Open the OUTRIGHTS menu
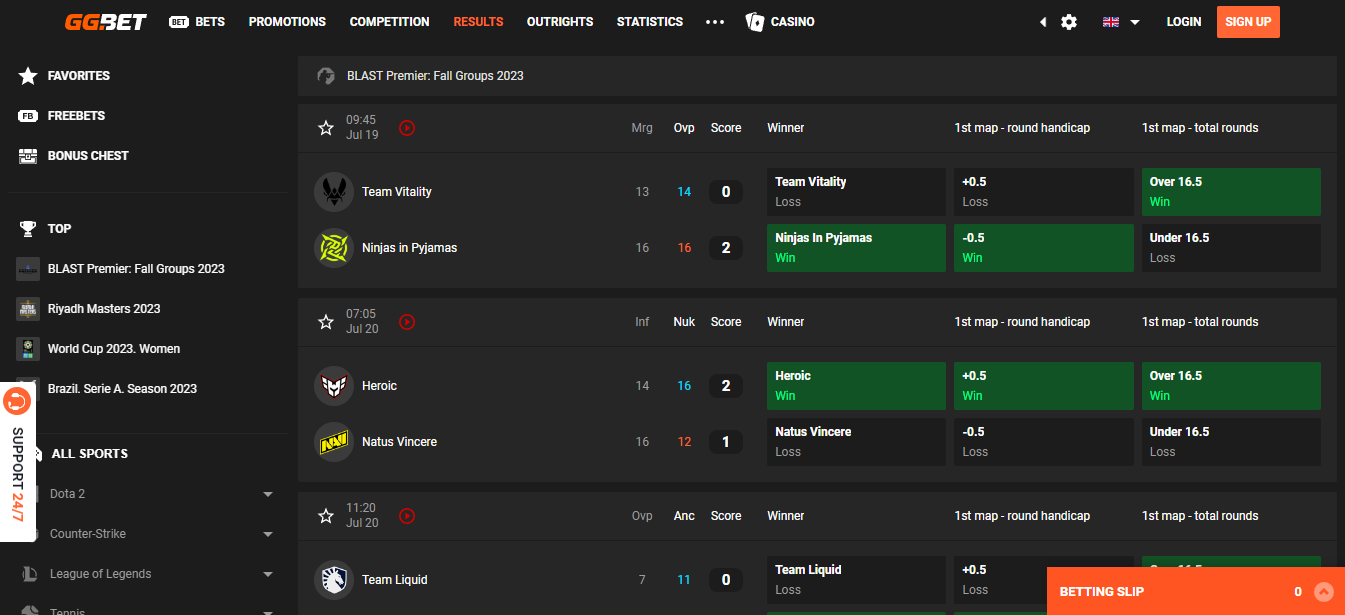 pos(560,22)
